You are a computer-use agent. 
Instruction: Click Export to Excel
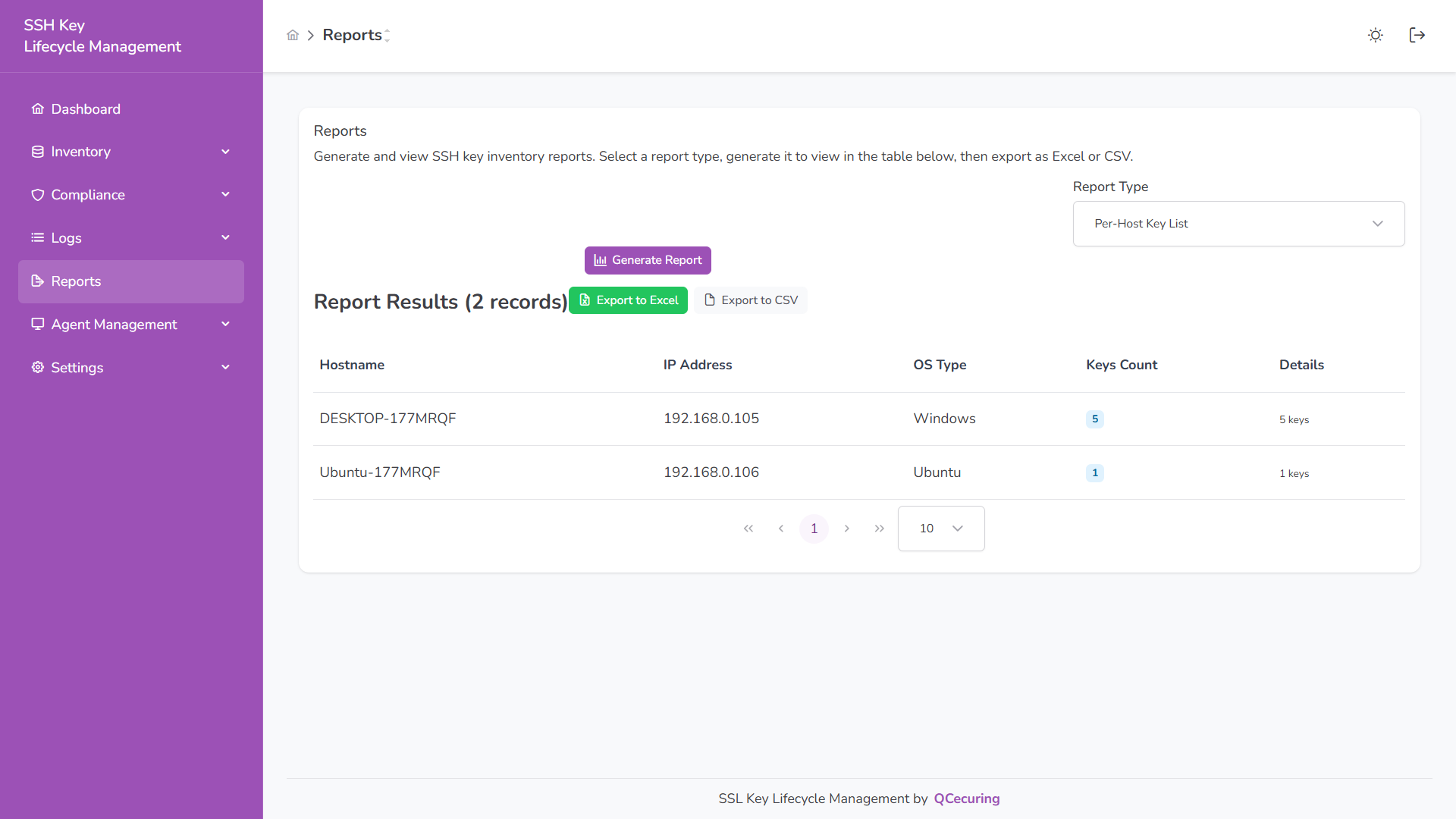pos(628,300)
